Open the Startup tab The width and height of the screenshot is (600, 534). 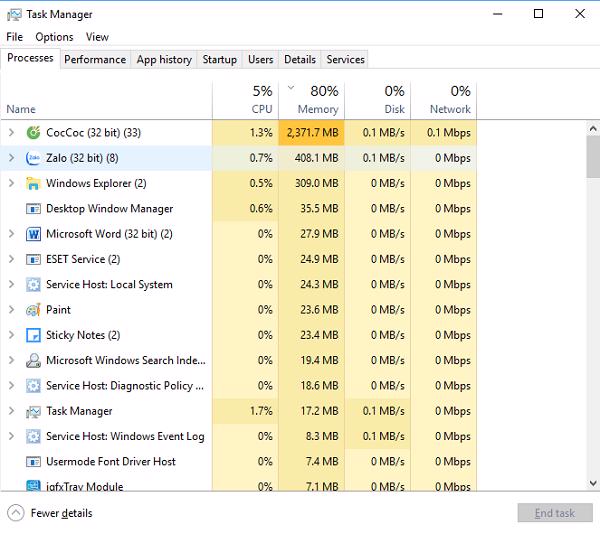219,59
